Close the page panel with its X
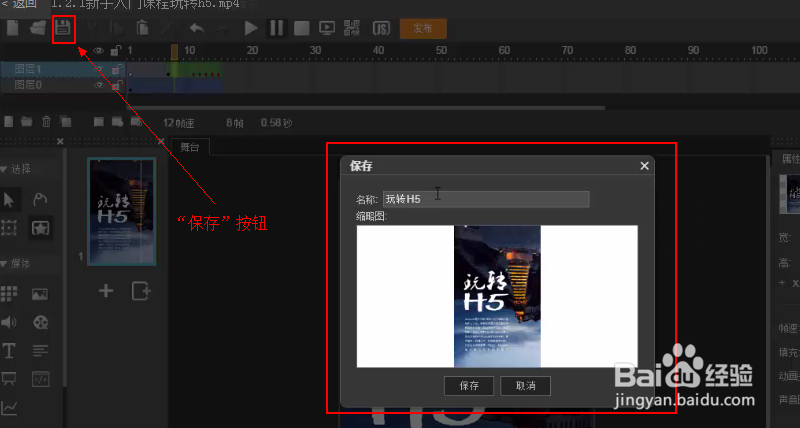800x428 pixels. pos(161,141)
